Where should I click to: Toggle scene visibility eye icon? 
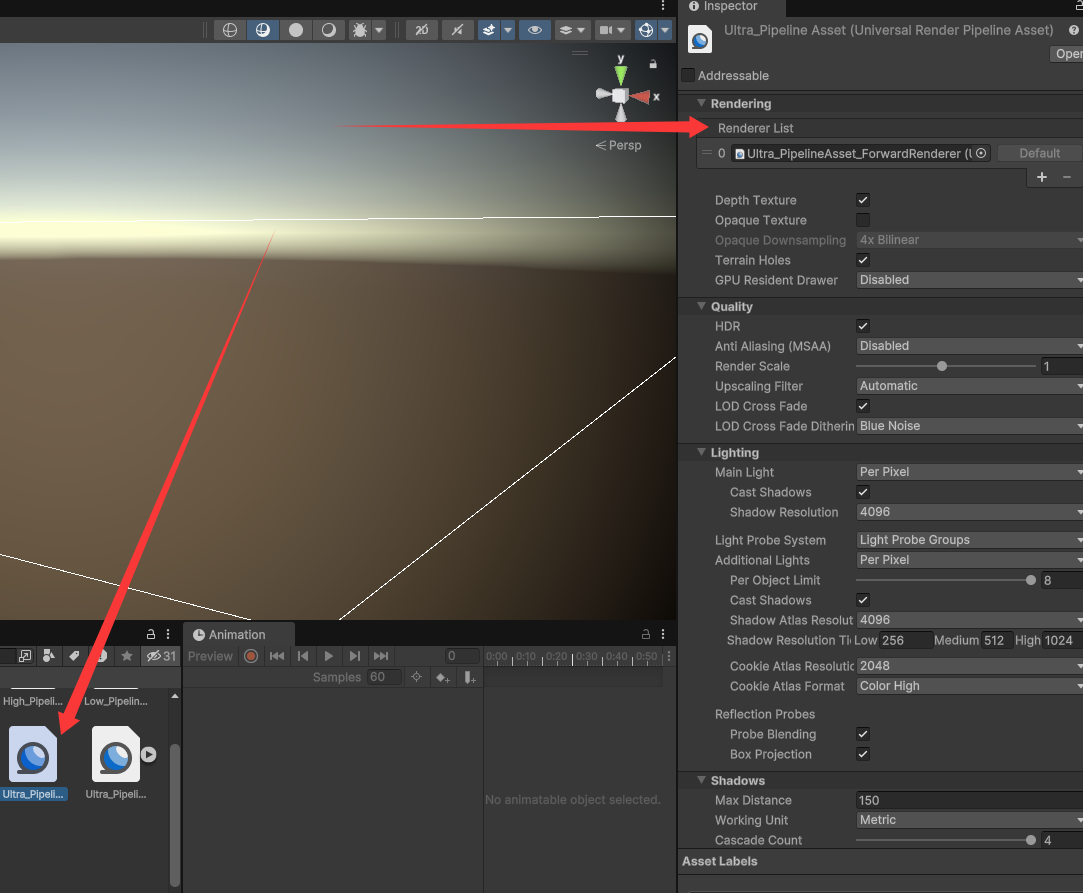point(535,30)
